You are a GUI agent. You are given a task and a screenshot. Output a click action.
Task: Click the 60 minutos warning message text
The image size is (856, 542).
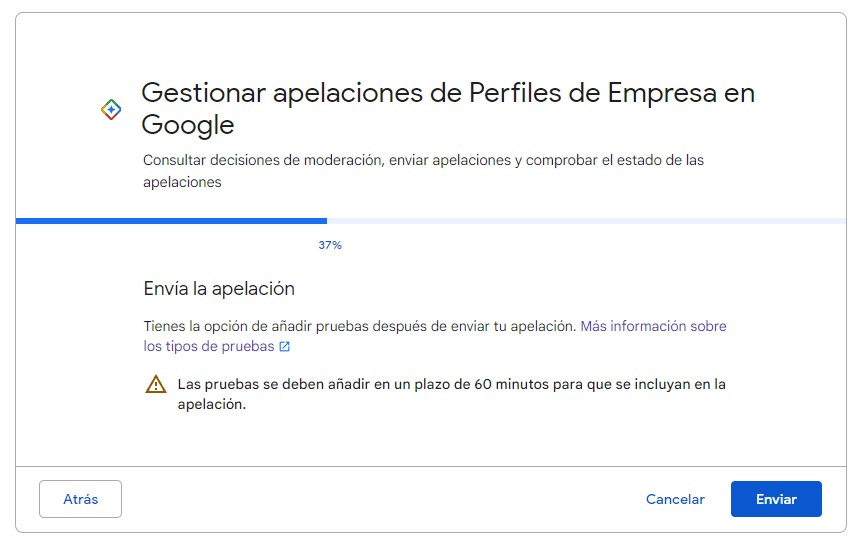point(450,384)
